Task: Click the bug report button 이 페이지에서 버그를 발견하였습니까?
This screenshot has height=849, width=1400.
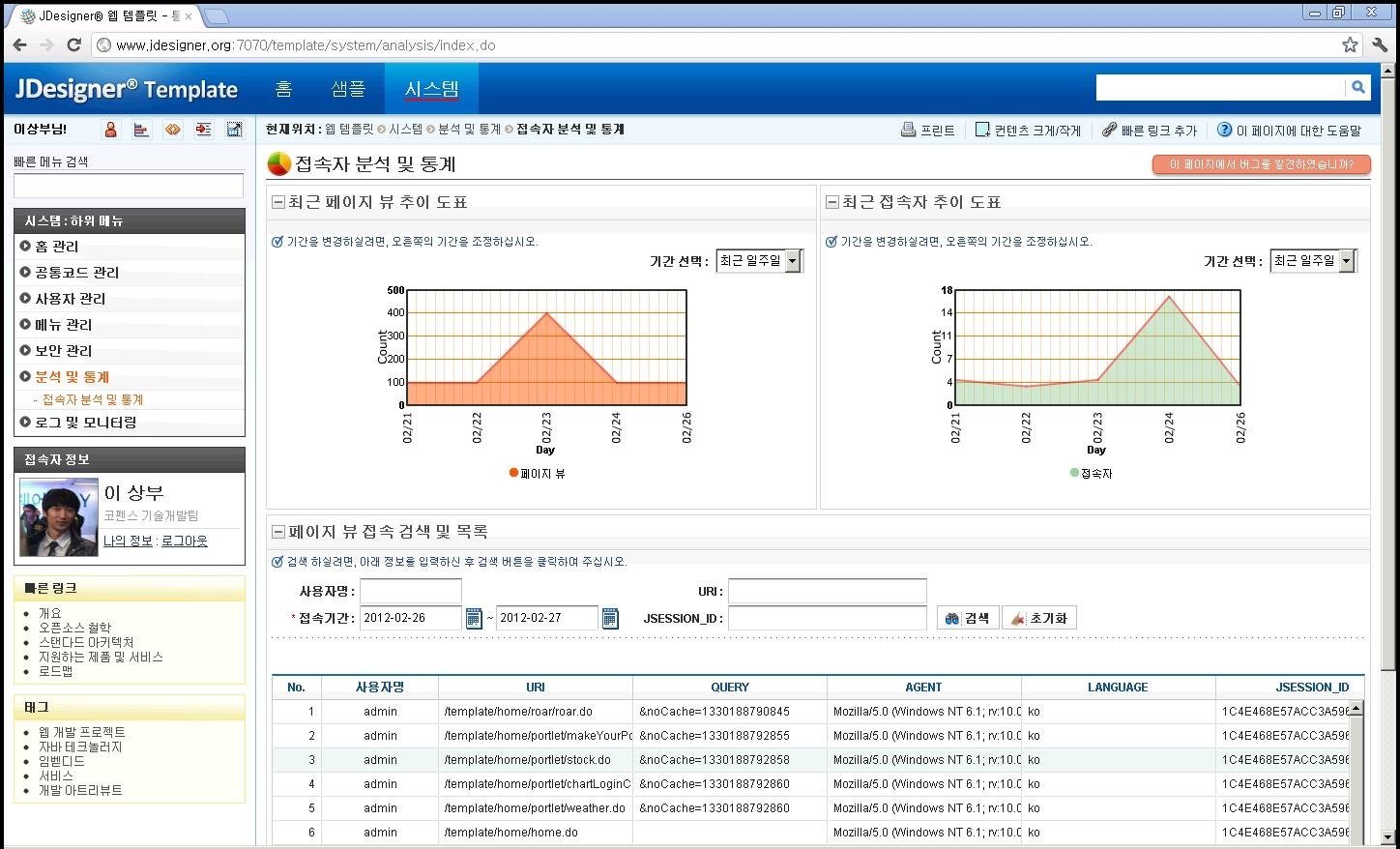Action: pyautogui.click(x=1262, y=164)
